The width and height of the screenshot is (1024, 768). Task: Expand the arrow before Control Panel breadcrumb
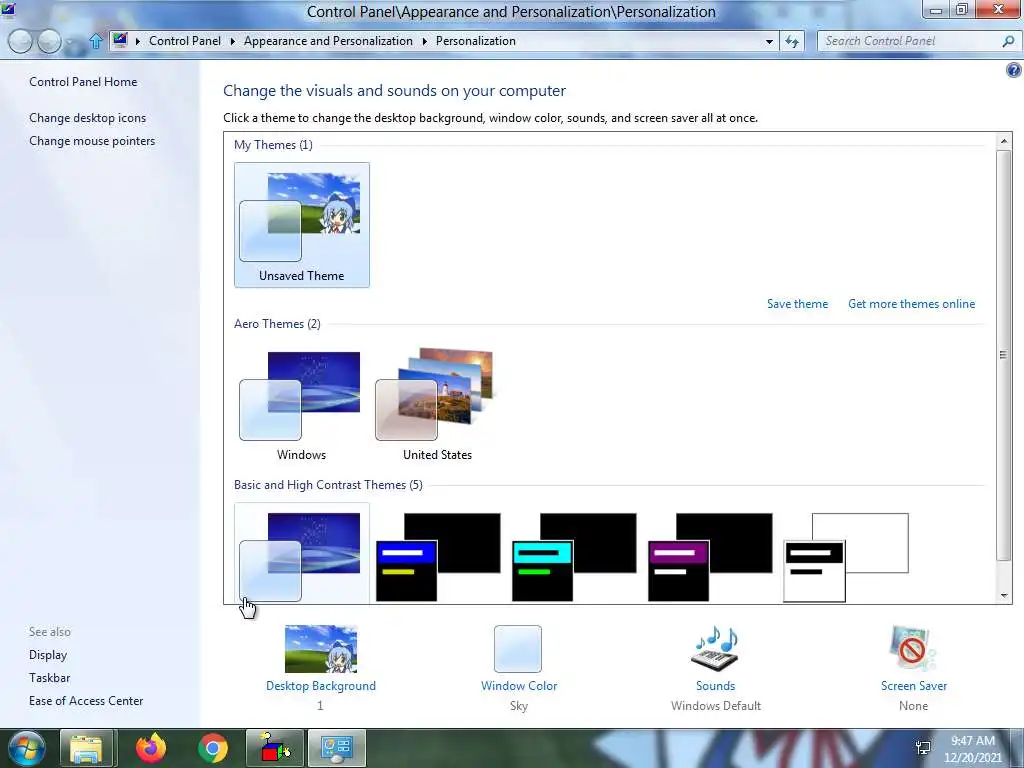click(138, 41)
